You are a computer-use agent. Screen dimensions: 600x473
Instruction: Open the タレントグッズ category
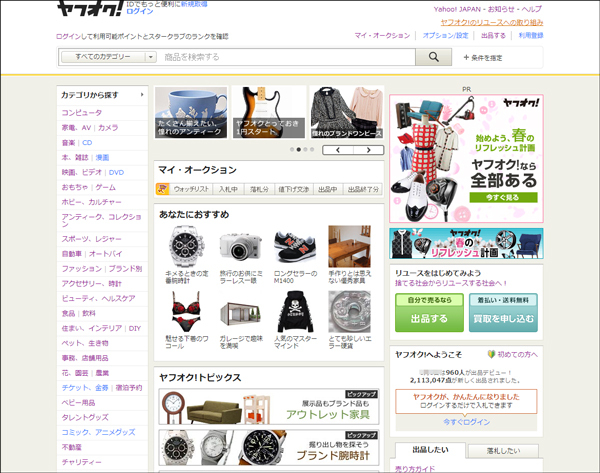click(x=85, y=417)
